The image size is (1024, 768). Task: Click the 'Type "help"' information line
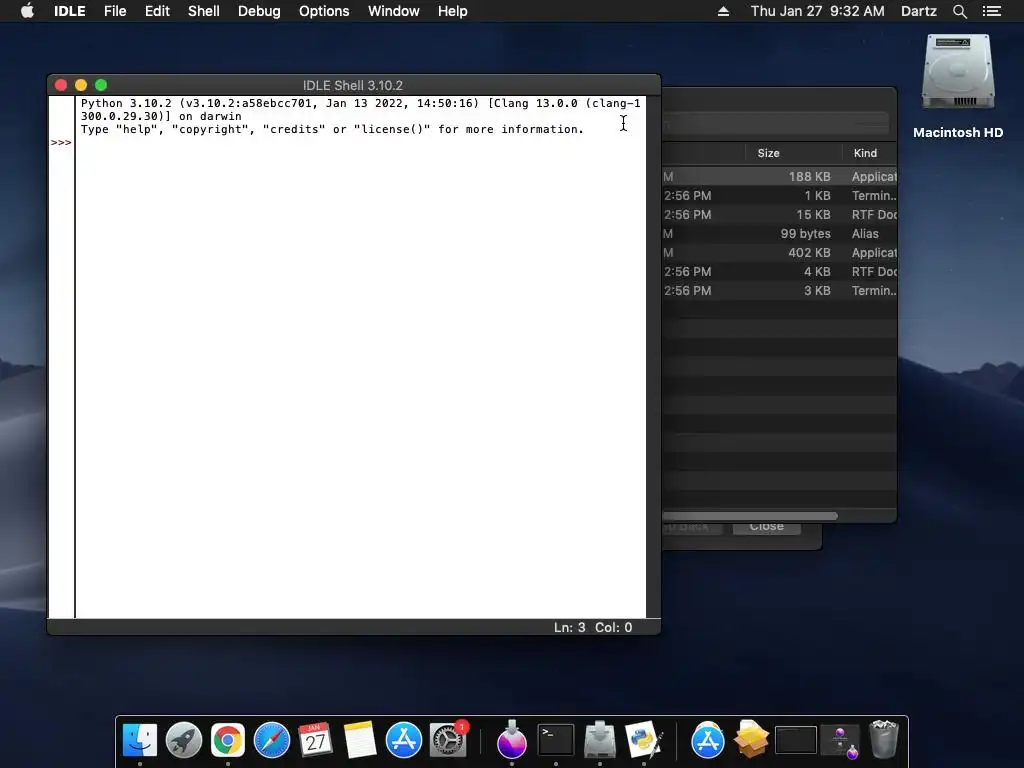point(332,129)
